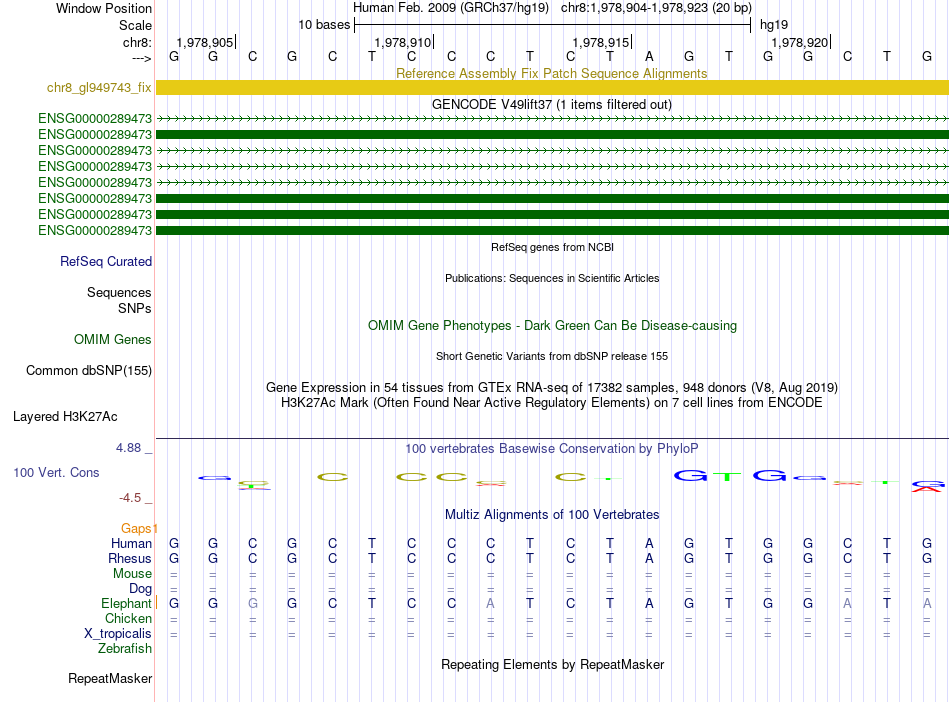Click the OMIM Genes track label
The image size is (950, 702).
(113, 340)
